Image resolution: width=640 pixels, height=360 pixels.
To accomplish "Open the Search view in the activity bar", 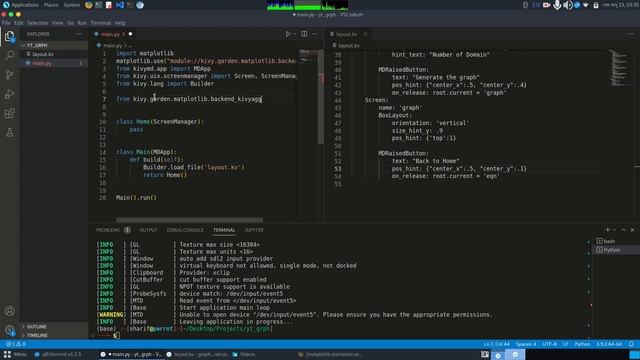I will pyautogui.click(x=9, y=56).
